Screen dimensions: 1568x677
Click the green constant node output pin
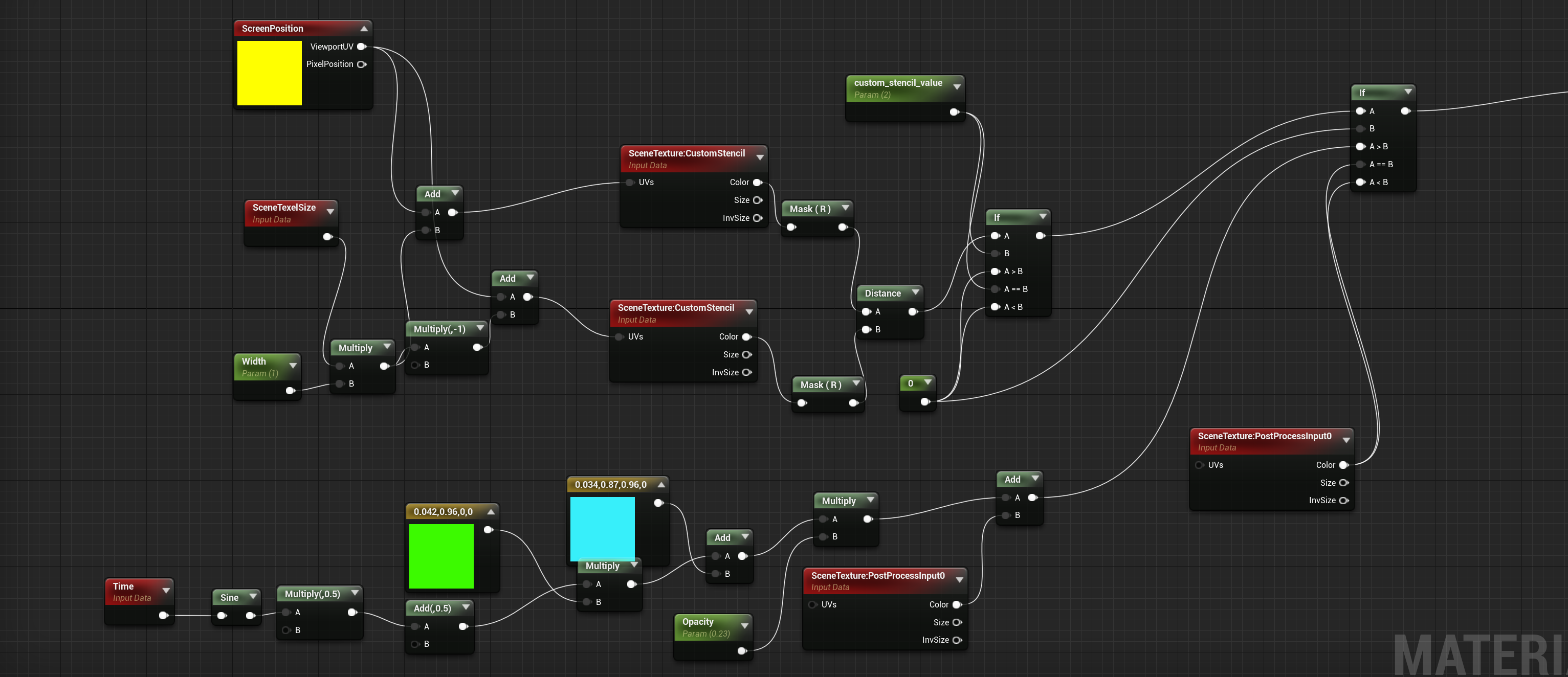(x=488, y=530)
